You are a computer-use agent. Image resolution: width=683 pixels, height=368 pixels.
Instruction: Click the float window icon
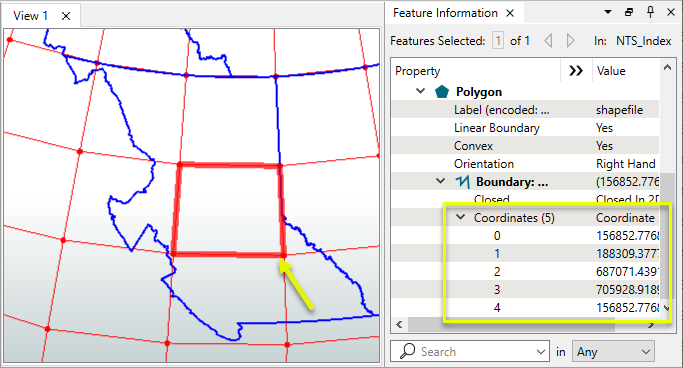[x=629, y=12]
